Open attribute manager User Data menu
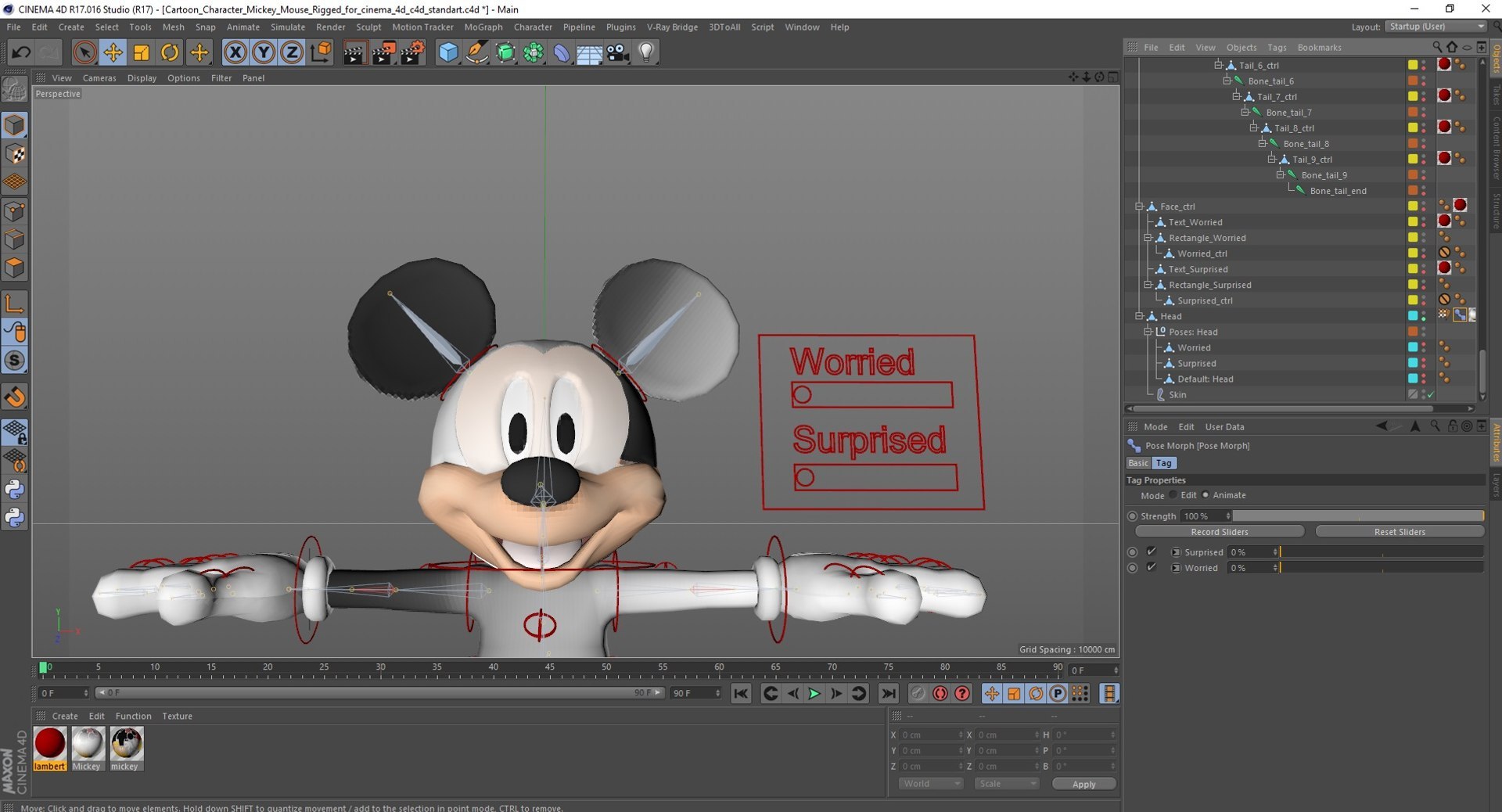1502x812 pixels. pyautogui.click(x=1224, y=427)
